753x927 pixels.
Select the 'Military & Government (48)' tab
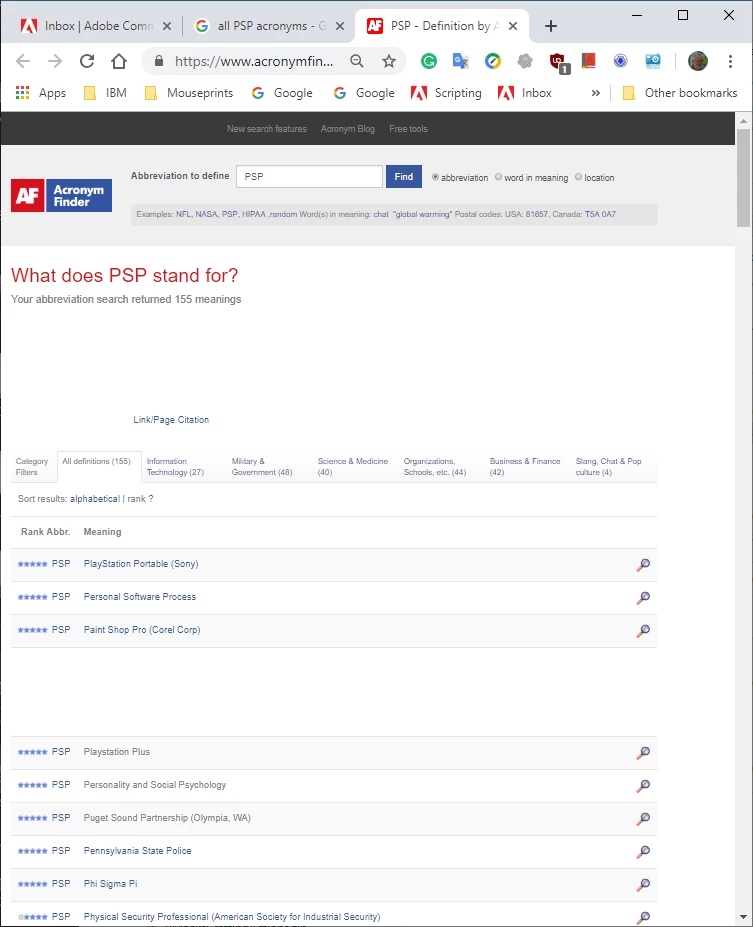pos(262,466)
